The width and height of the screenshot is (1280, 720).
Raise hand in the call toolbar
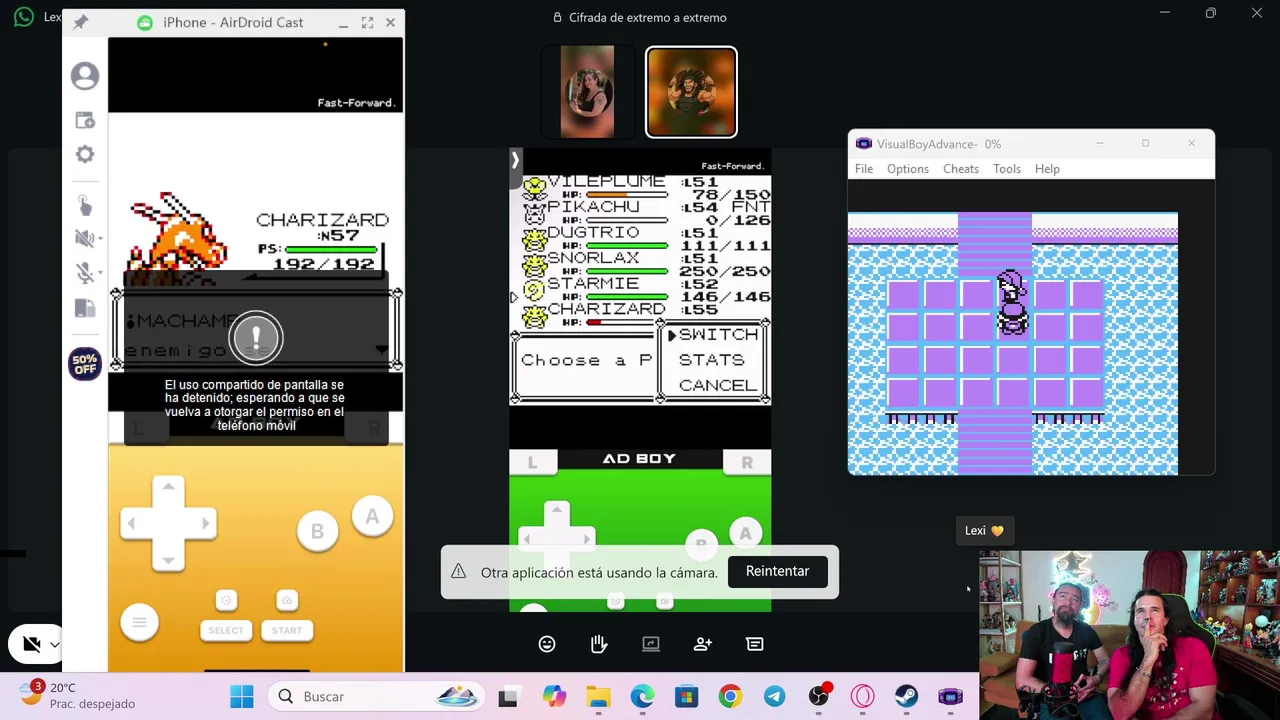coord(599,644)
